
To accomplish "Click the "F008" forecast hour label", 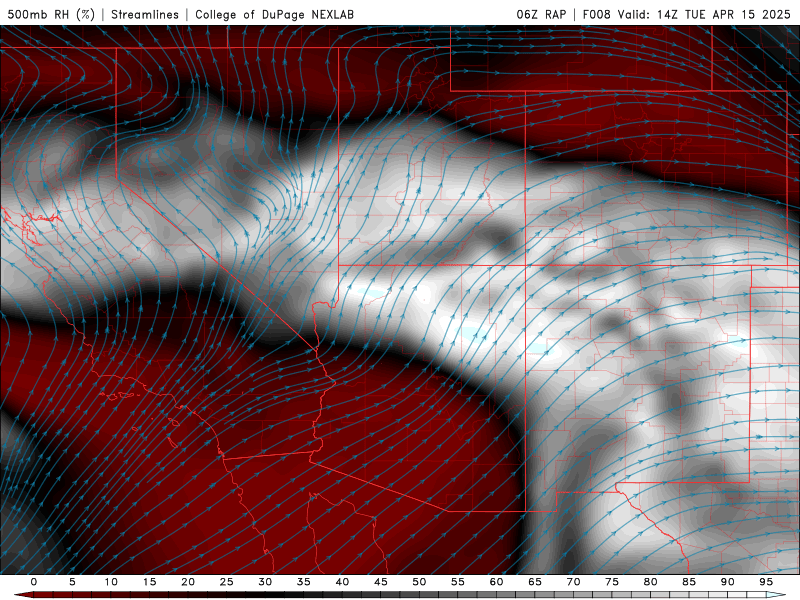I will coord(596,14).
